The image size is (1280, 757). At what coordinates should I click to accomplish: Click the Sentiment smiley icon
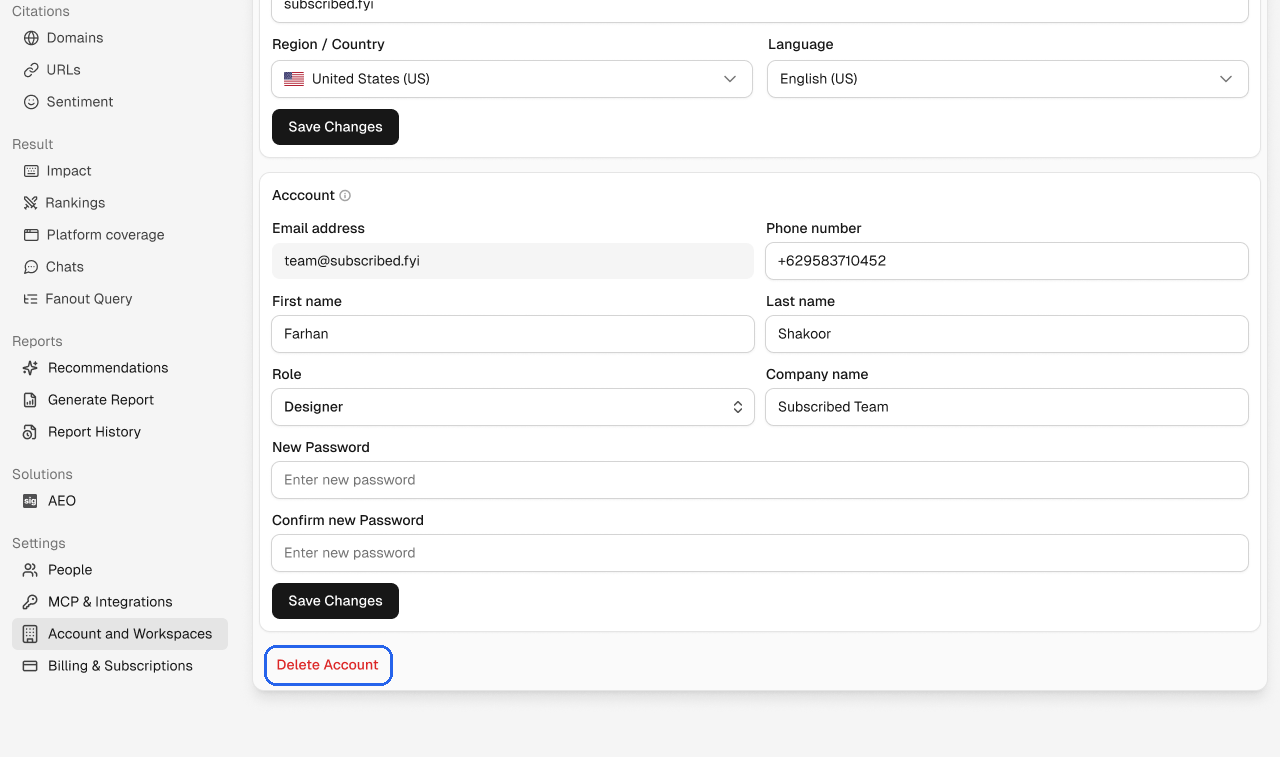tap(31, 102)
